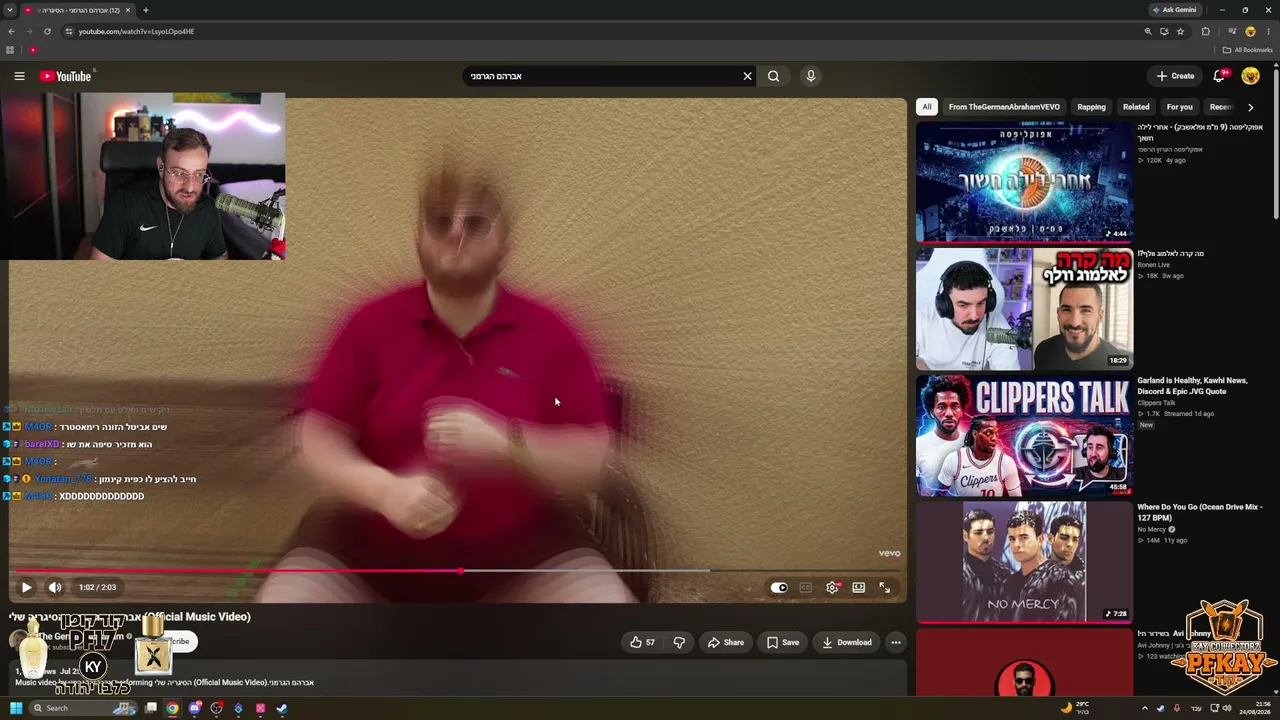Screen dimensions: 1280x720
Task: Run search with the magnifier button
Action: point(773,76)
